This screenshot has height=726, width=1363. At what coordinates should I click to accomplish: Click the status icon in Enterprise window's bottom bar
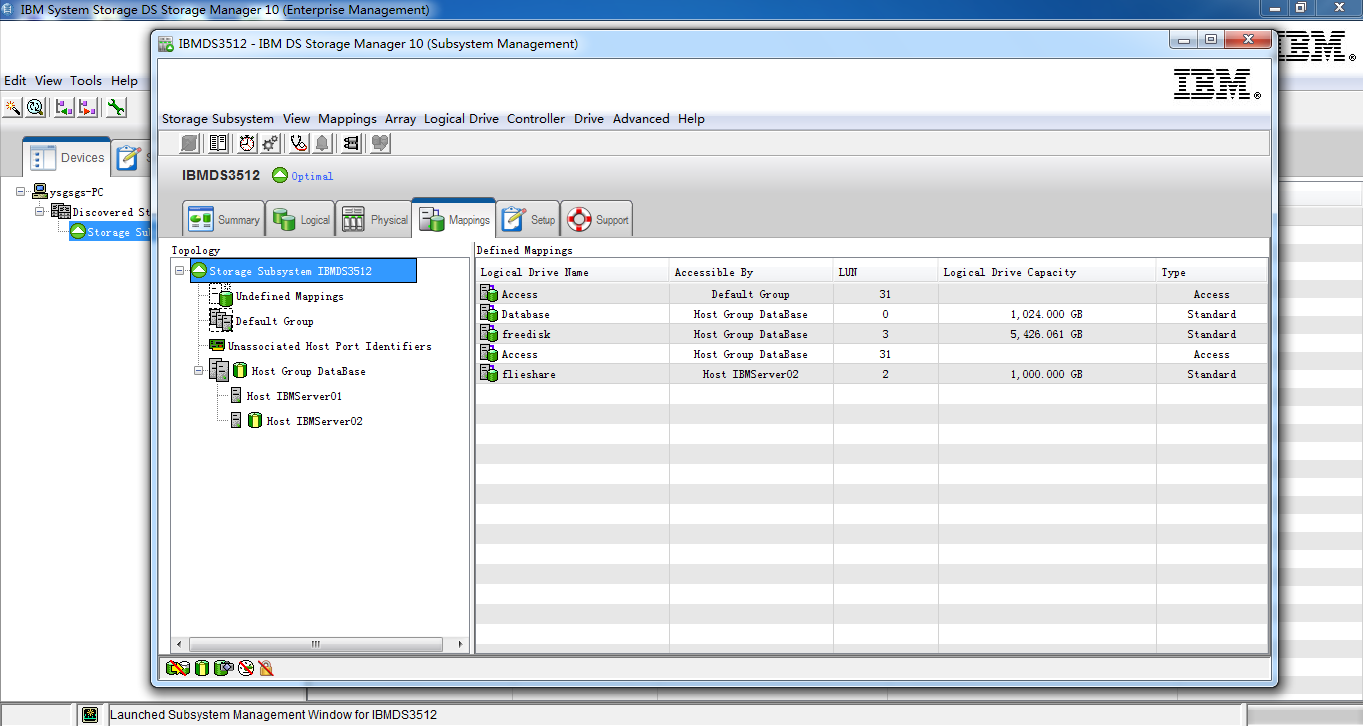90,715
